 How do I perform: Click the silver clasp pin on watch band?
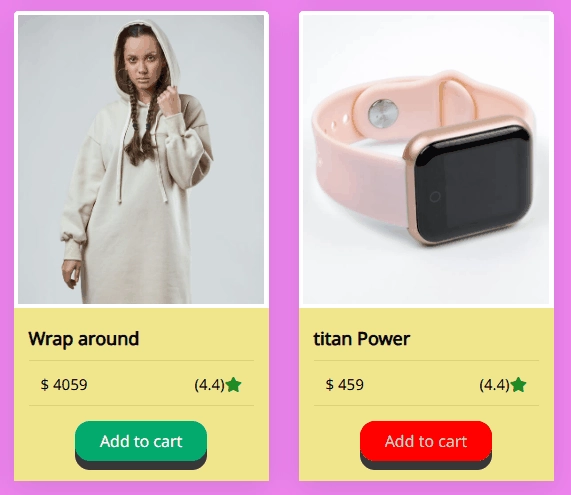point(383,113)
